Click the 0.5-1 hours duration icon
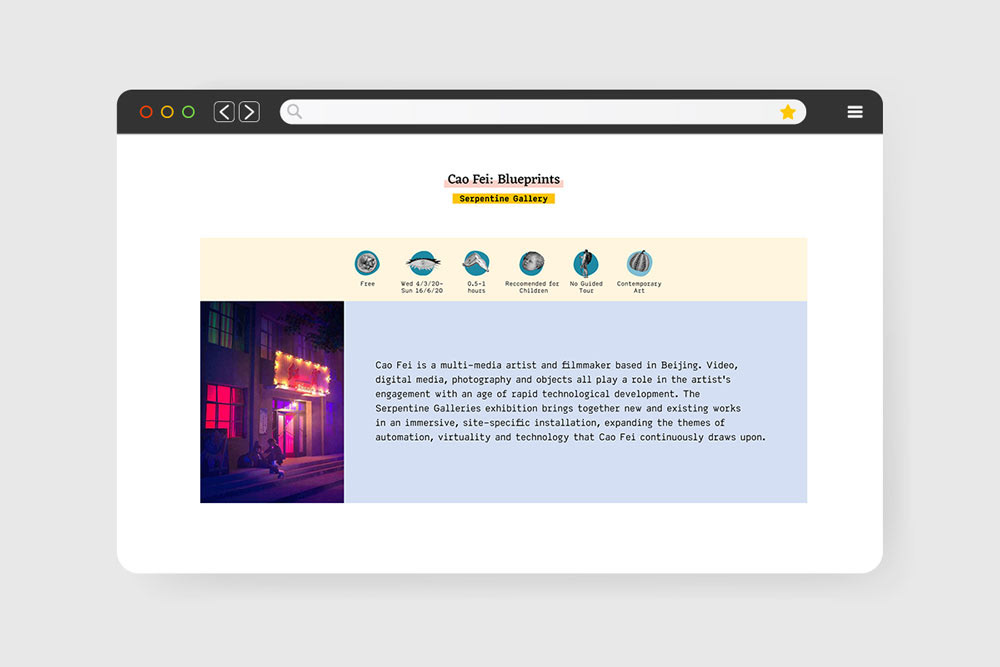The width and height of the screenshot is (1000, 667). [476, 263]
